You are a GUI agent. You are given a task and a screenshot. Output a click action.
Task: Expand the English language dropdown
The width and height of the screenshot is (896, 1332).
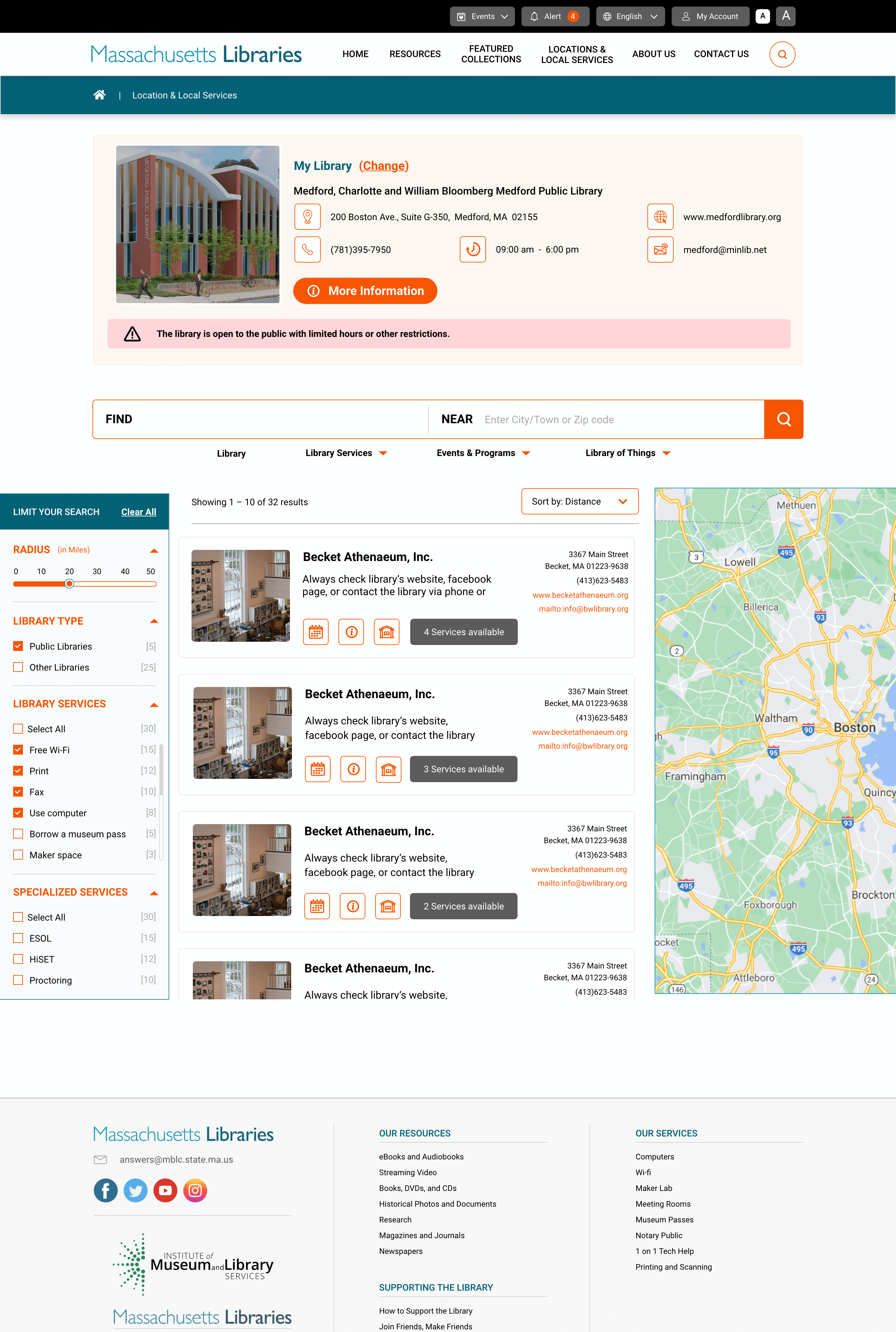point(630,16)
